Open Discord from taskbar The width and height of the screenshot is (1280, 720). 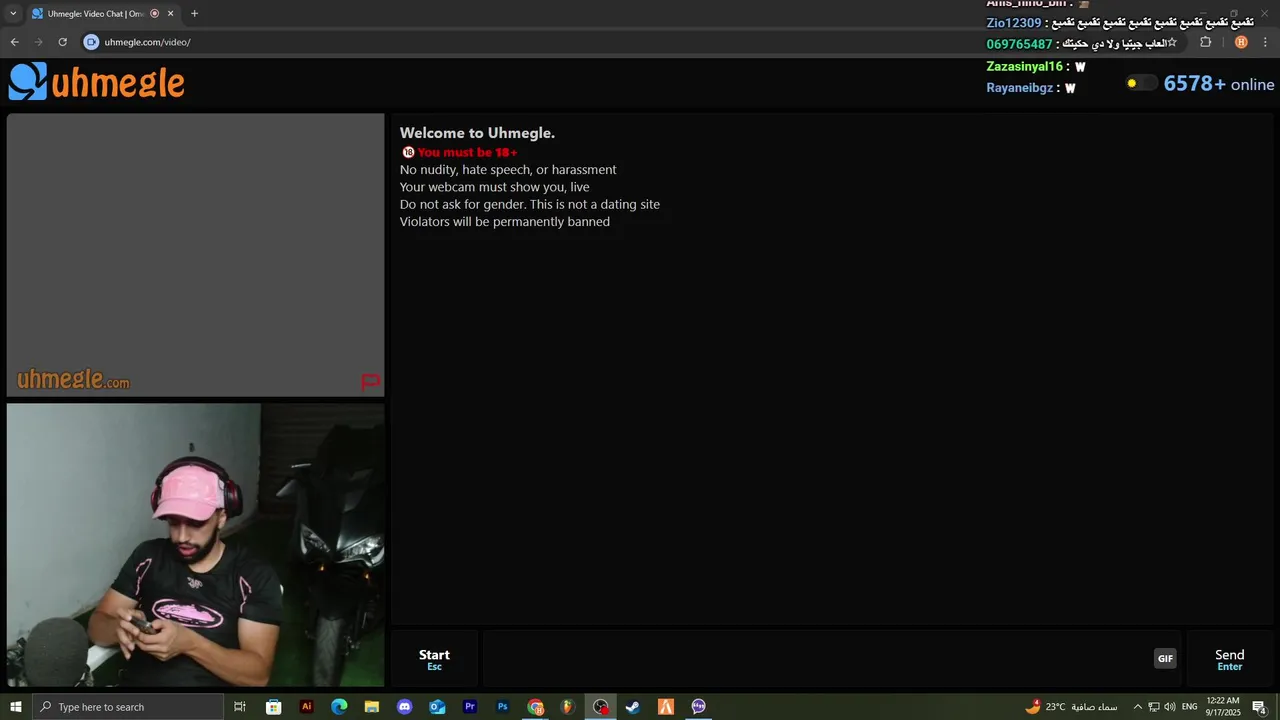pyautogui.click(x=404, y=707)
